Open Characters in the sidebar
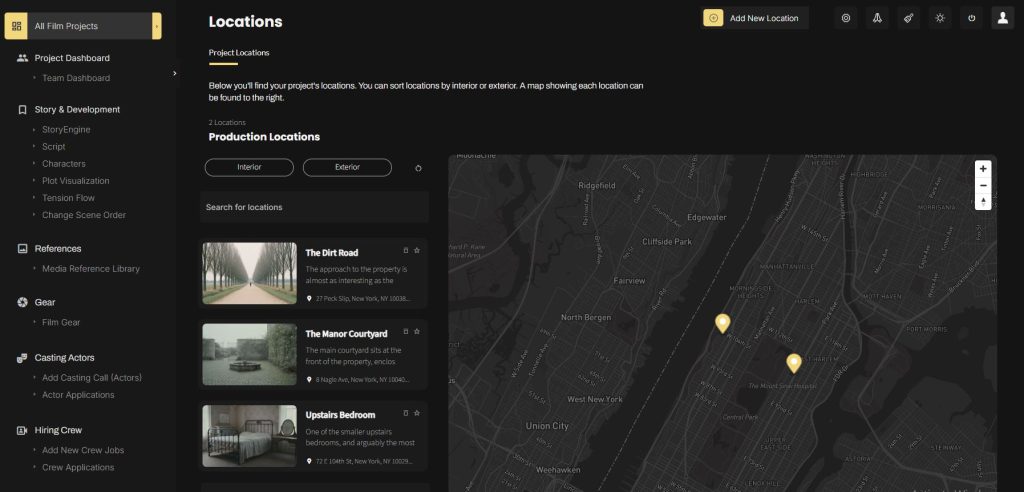 pos(63,163)
